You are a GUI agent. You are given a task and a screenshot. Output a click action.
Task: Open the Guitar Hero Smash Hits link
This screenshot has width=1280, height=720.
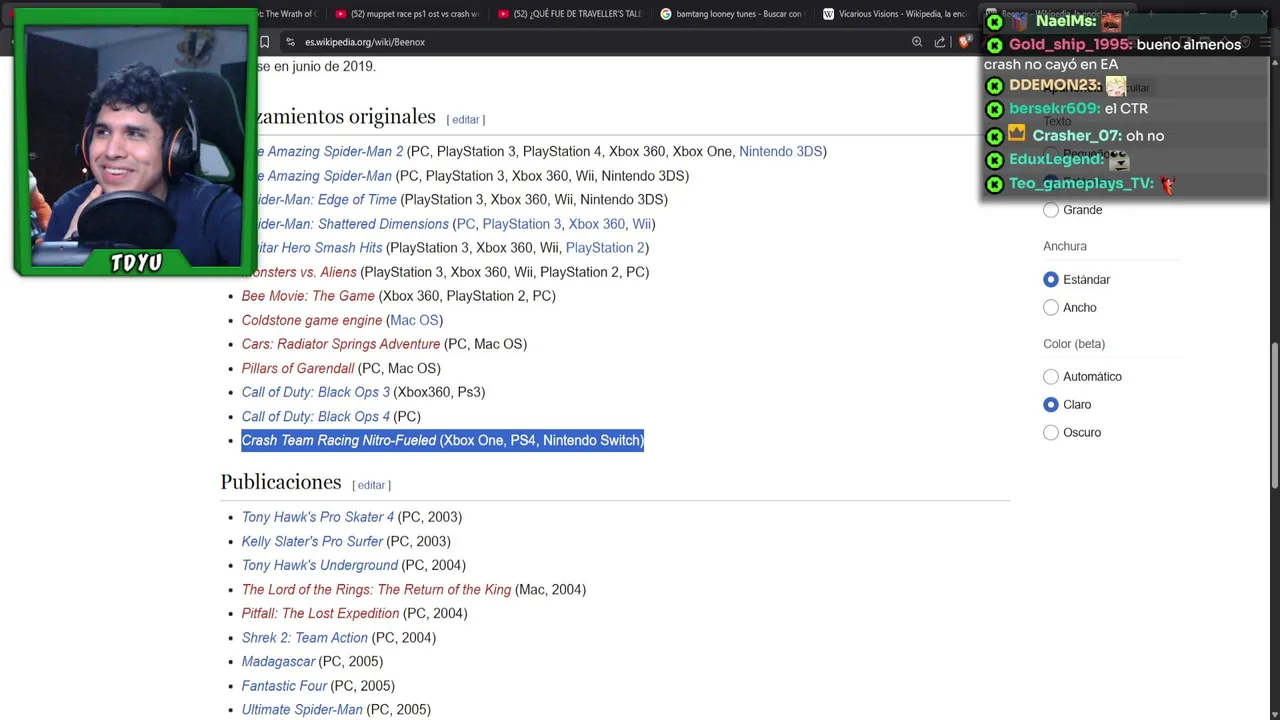pos(320,248)
